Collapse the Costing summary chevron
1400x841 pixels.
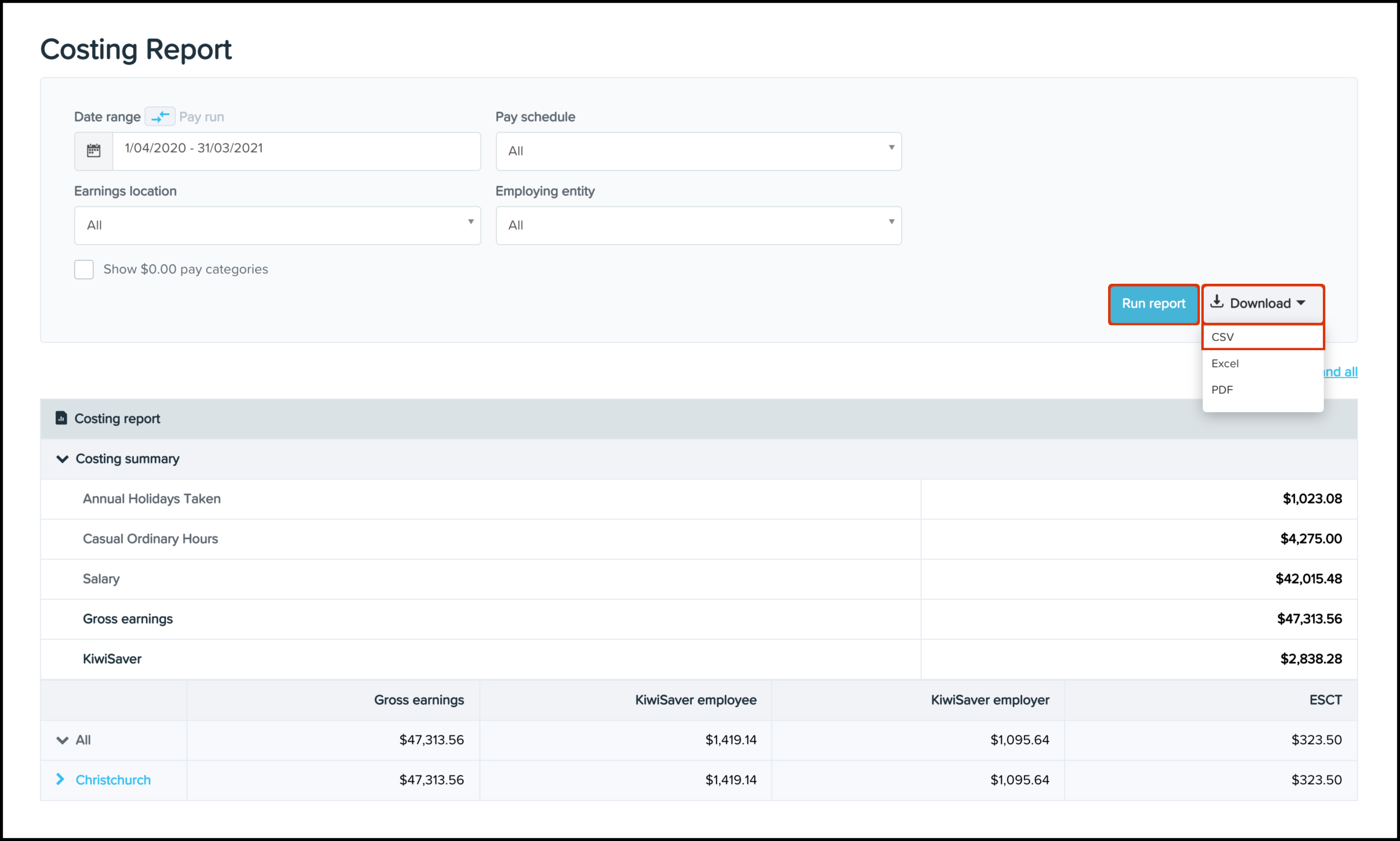tap(62, 459)
